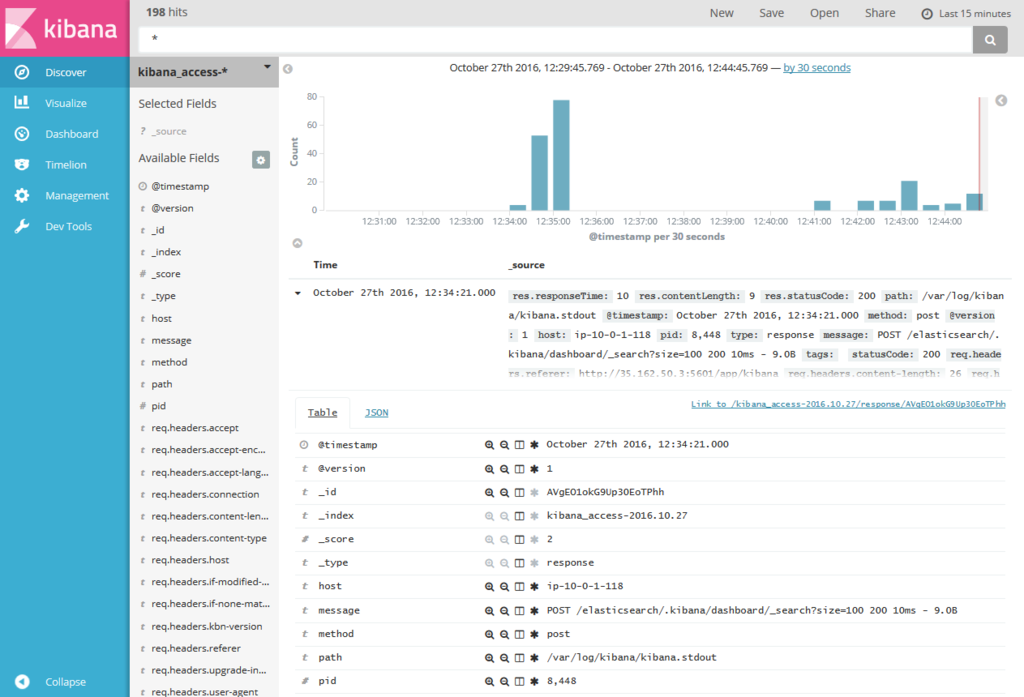Toggle column for _id field
Image resolution: width=1024 pixels, height=697 pixels.
pyautogui.click(x=519, y=493)
